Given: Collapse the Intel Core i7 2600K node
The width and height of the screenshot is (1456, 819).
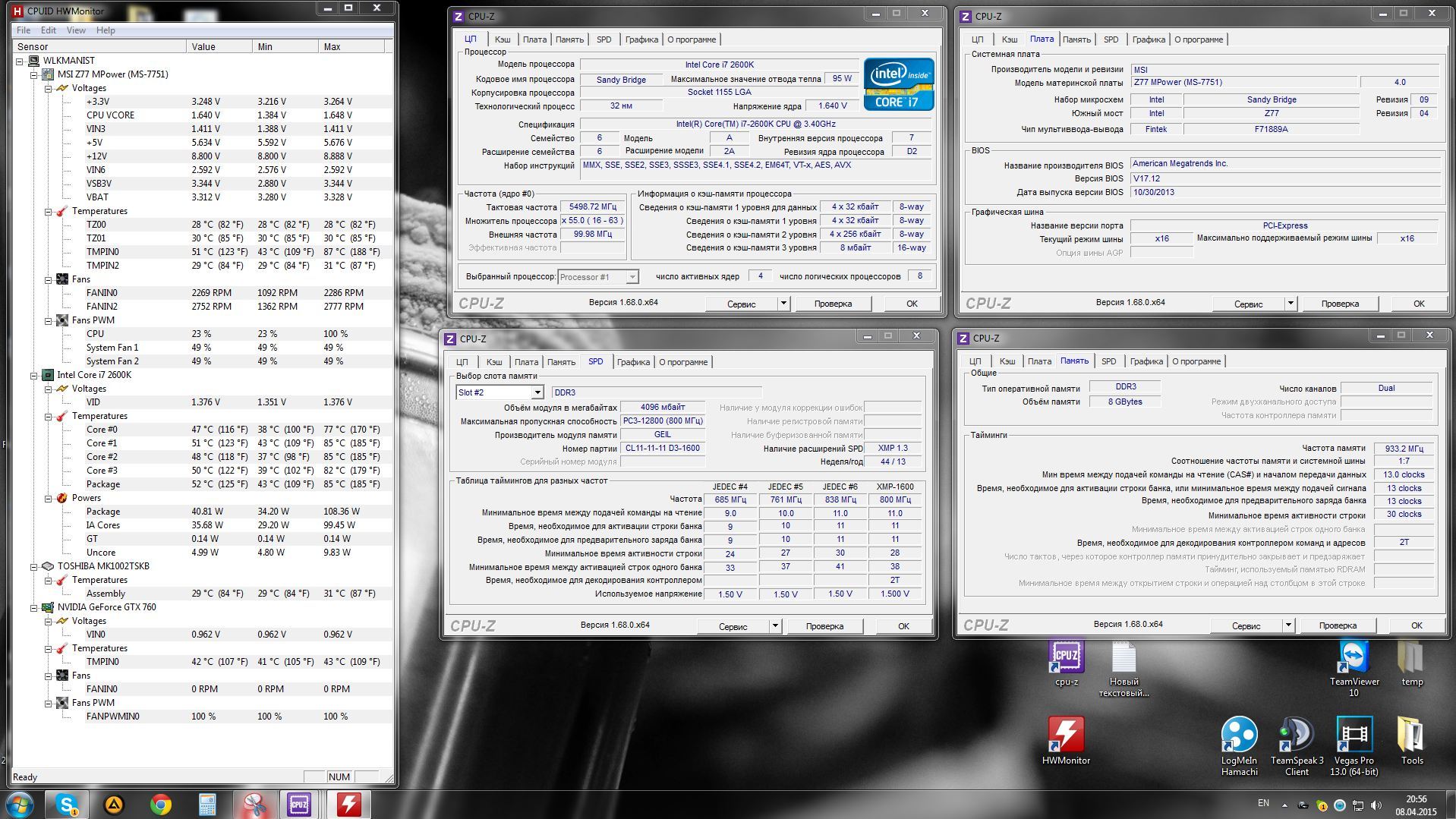Looking at the screenshot, I should [x=34, y=375].
